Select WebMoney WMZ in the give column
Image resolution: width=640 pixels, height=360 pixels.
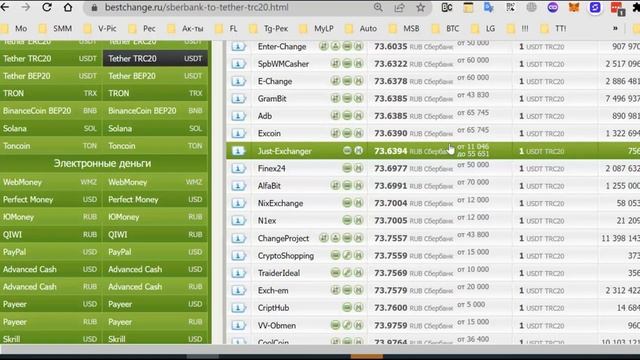pyautogui.click(x=51, y=182)
